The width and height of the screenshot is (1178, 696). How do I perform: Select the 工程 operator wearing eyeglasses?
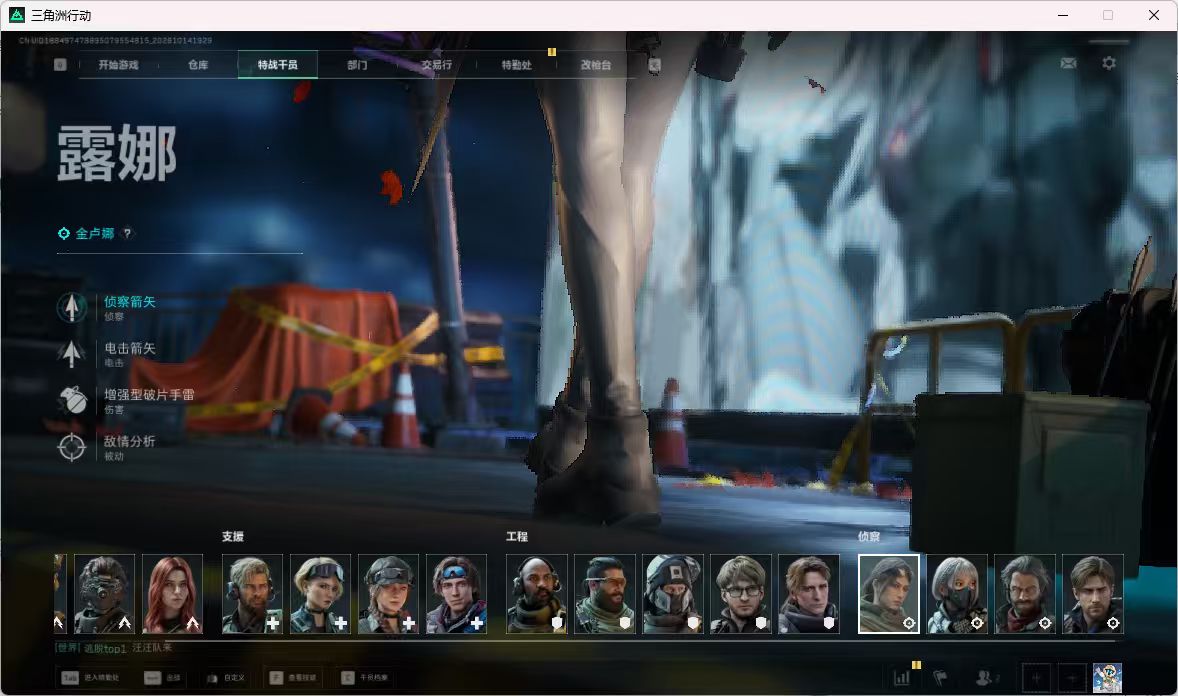coord(741,594)
